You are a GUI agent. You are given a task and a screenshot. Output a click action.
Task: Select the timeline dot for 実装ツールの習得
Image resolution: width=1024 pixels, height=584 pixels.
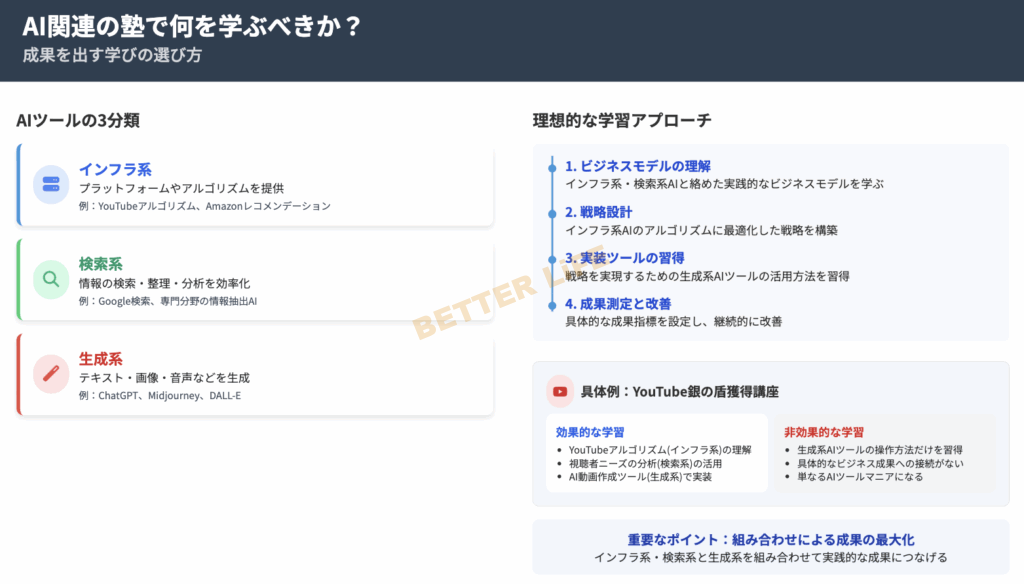click(551, 258)
